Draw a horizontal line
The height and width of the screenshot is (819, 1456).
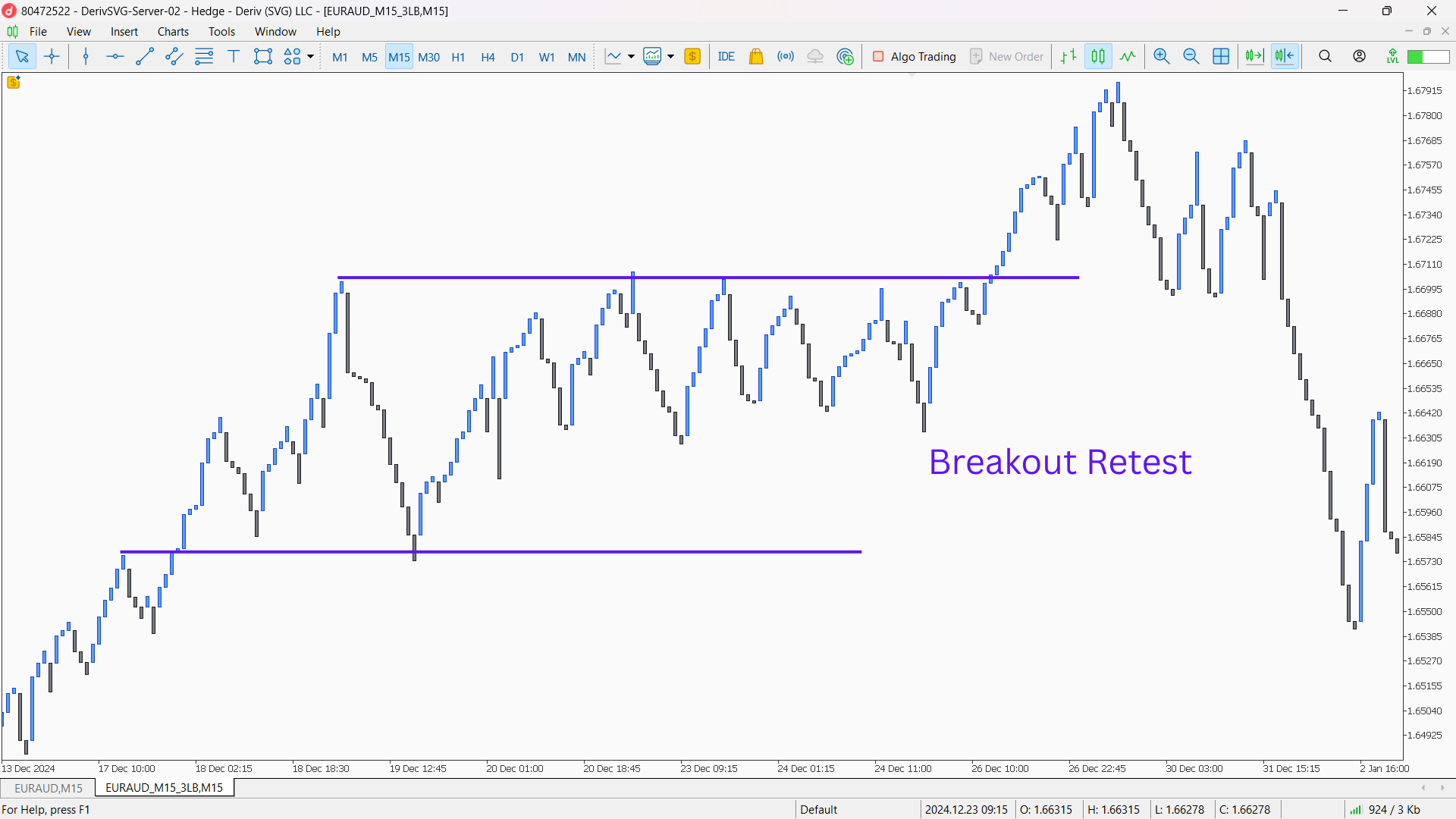tap(115, 56)
